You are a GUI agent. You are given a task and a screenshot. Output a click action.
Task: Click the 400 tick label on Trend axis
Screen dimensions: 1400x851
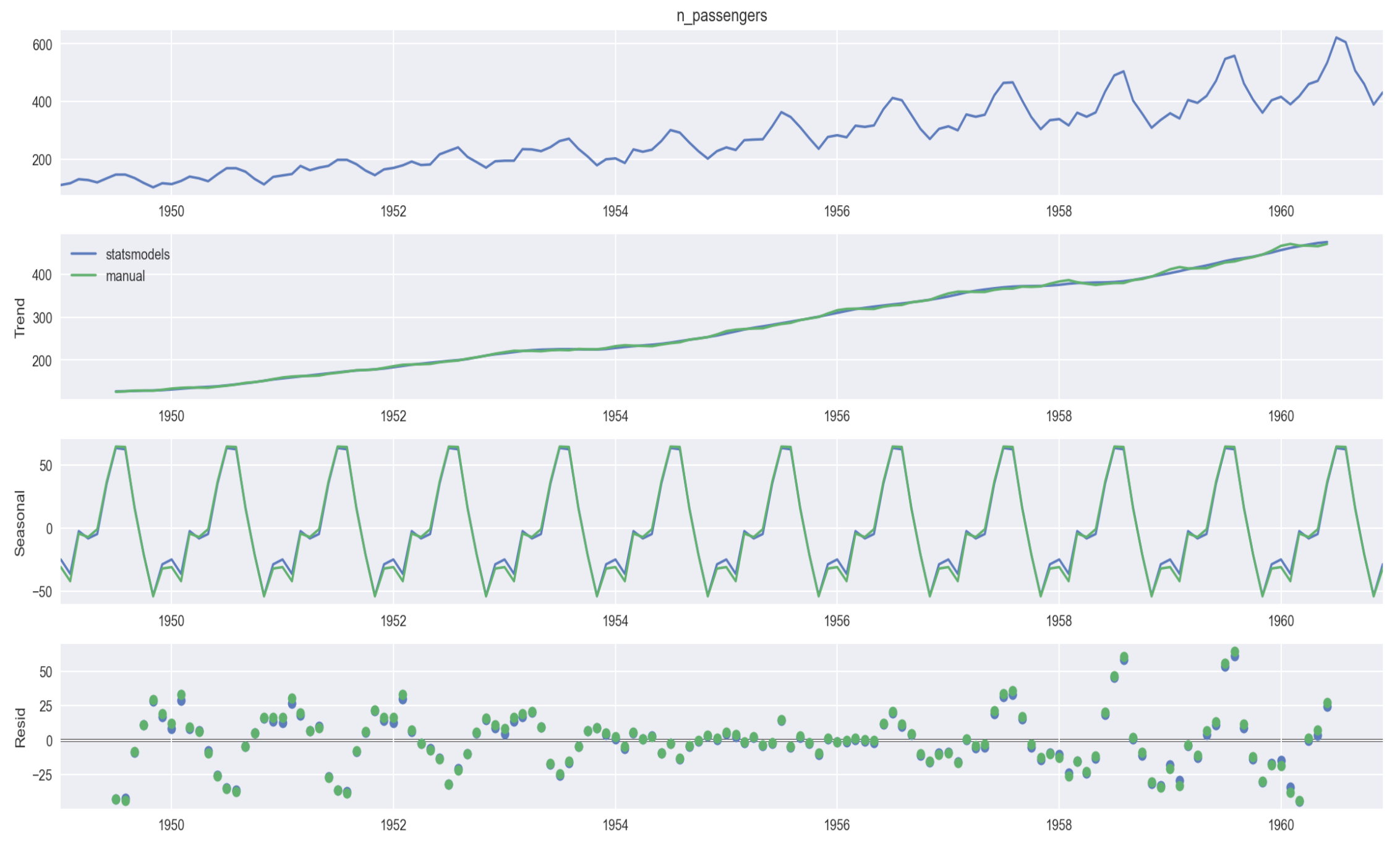pos(42,275)
